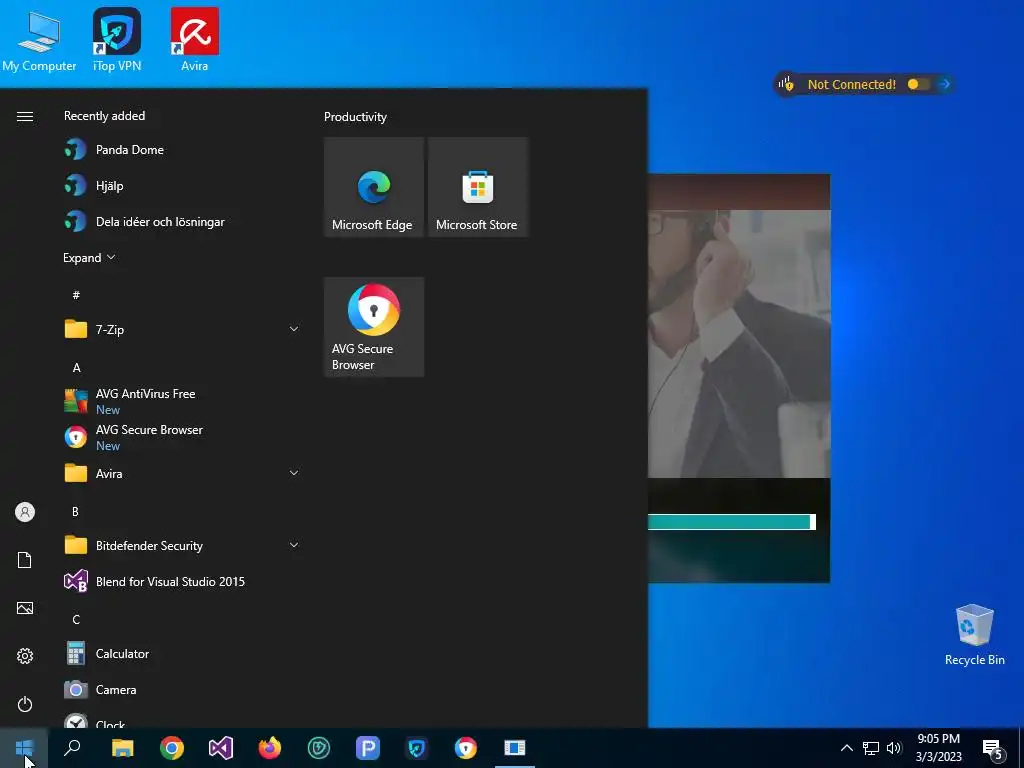Click the network icon in system tray

pyautogui.click(x=871, y=748)
